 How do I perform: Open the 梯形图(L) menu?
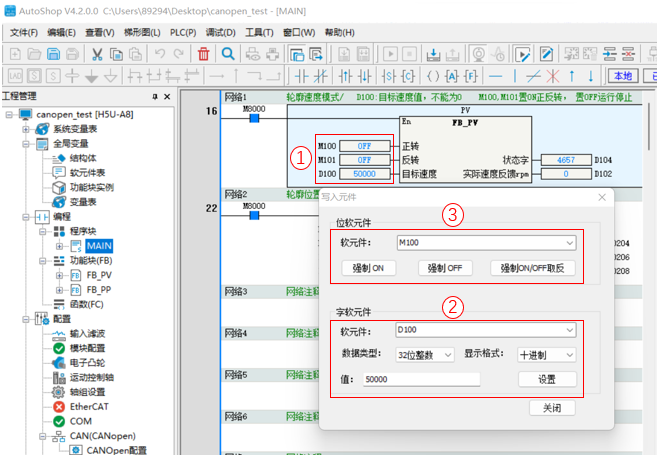click(142, 32)
